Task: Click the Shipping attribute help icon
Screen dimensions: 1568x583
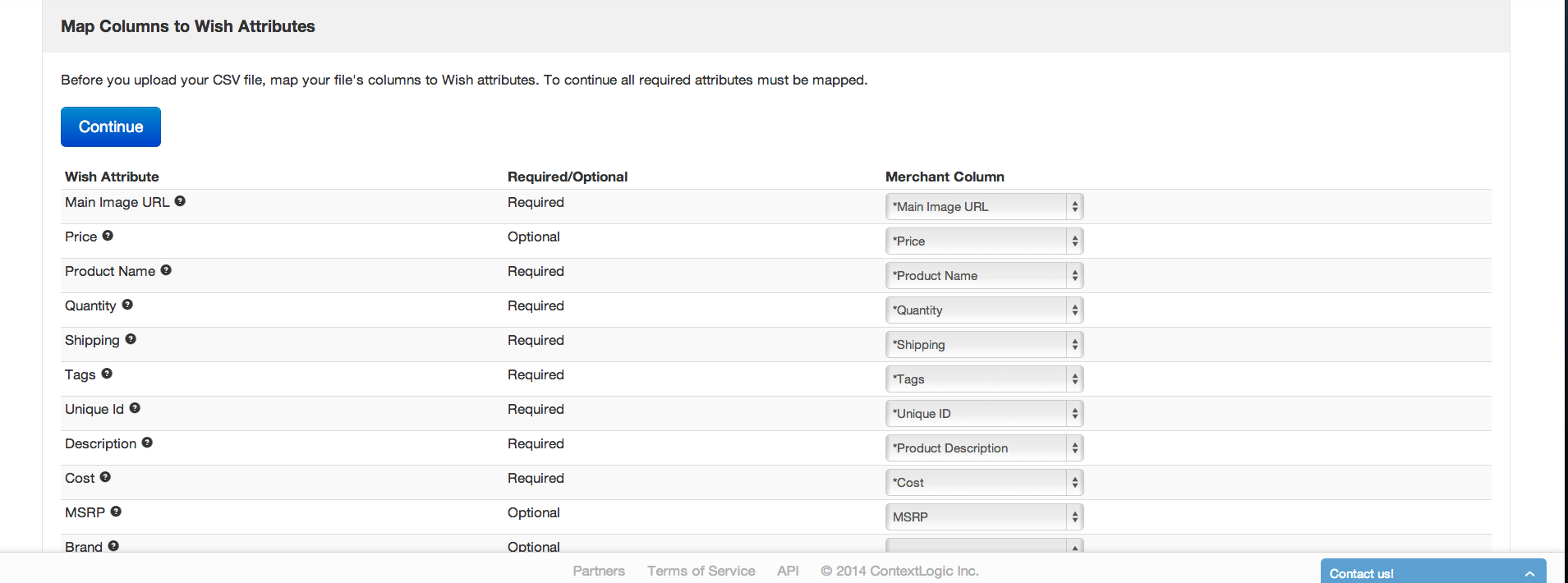Action: click(x=131, y=339)
